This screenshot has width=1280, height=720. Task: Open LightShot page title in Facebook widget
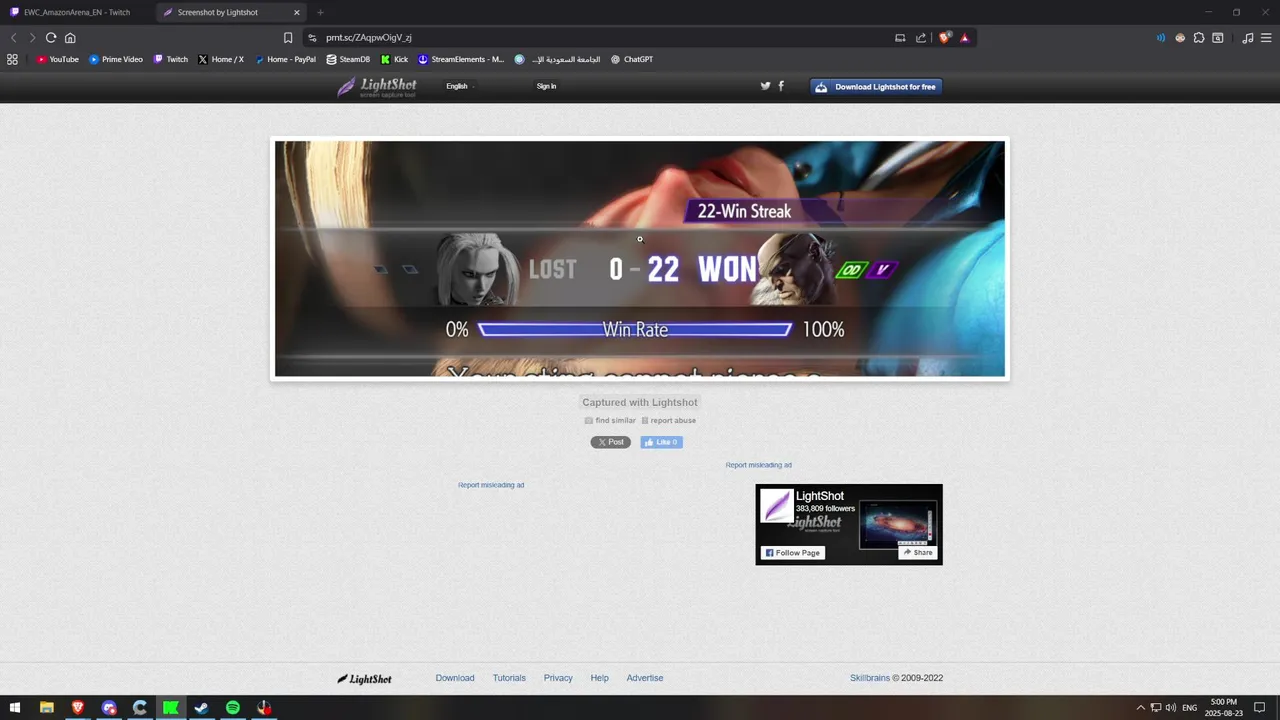[820, 496]
